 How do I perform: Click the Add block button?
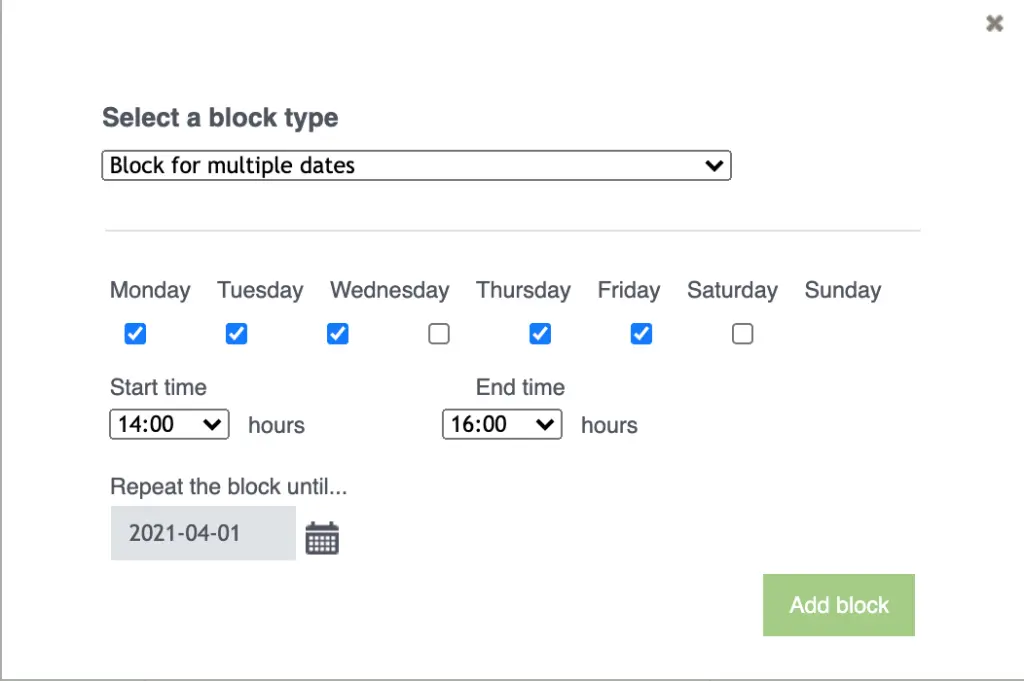pyautogui.click(x=839, y=605)
